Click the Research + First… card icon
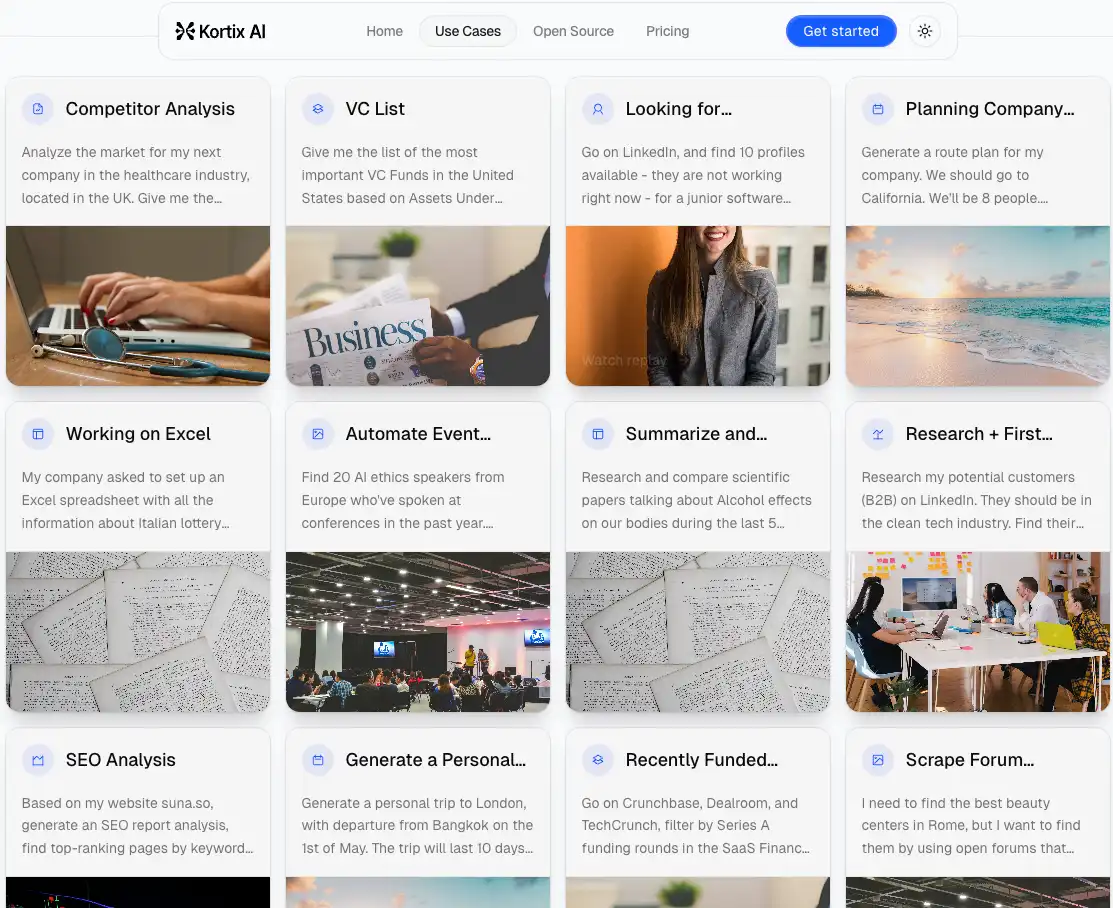1113x908 pixels. (878, 434)
